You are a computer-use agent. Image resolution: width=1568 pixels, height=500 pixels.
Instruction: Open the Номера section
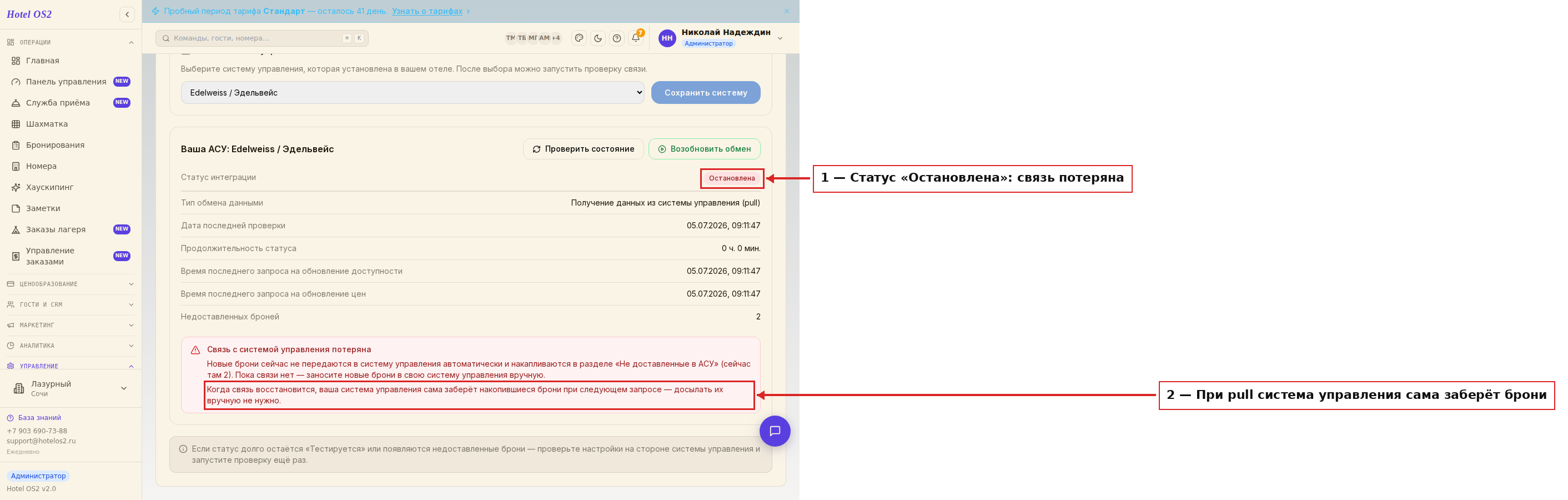tap(71, 166)
